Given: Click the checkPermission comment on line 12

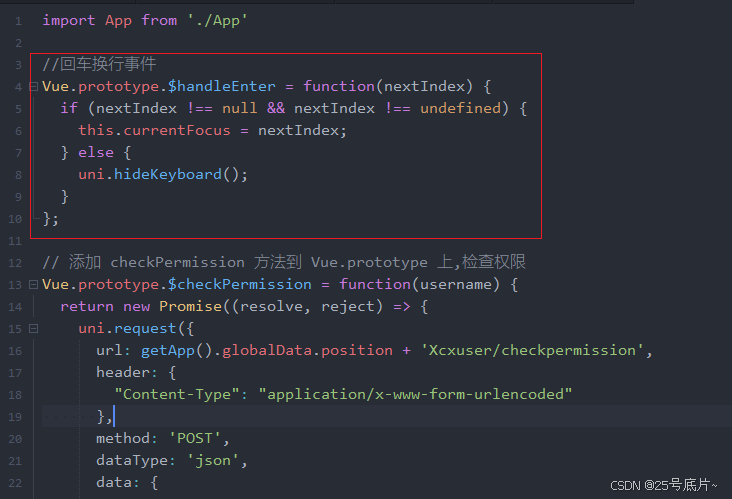Looking at the screenshot, I should coord(284,262).
